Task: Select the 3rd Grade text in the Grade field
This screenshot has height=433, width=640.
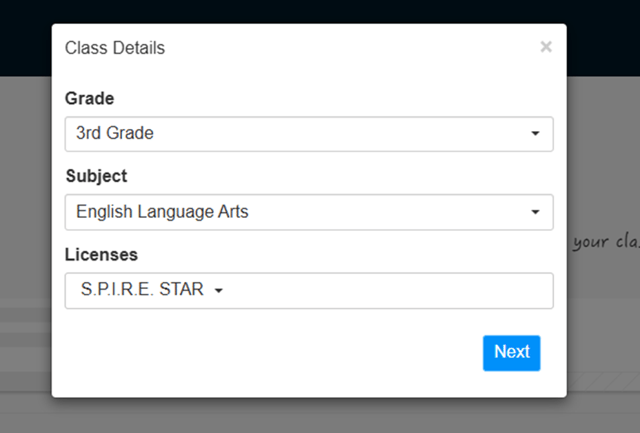Action: pos(115,133)
